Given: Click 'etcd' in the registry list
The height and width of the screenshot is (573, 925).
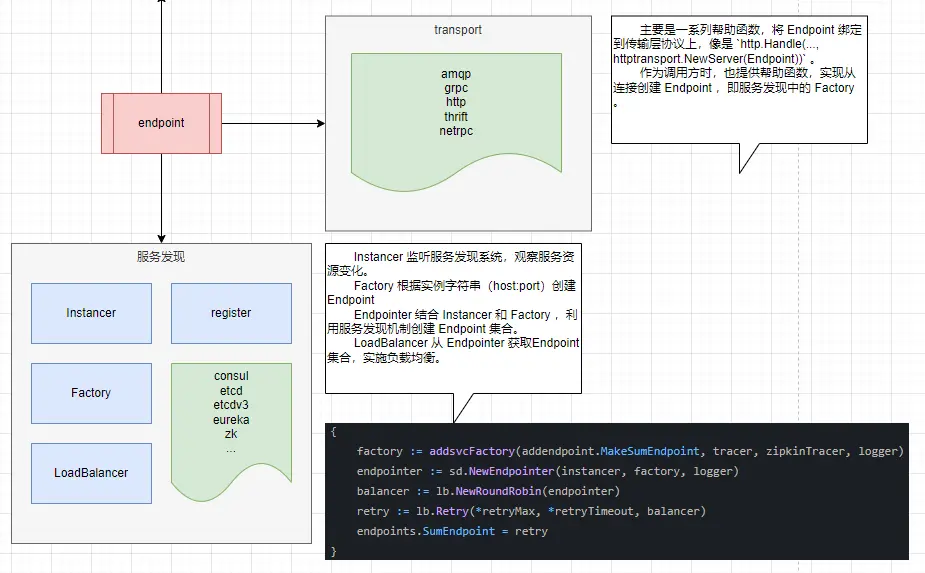Looking at the screenshot, I should [x=231, y=391].
